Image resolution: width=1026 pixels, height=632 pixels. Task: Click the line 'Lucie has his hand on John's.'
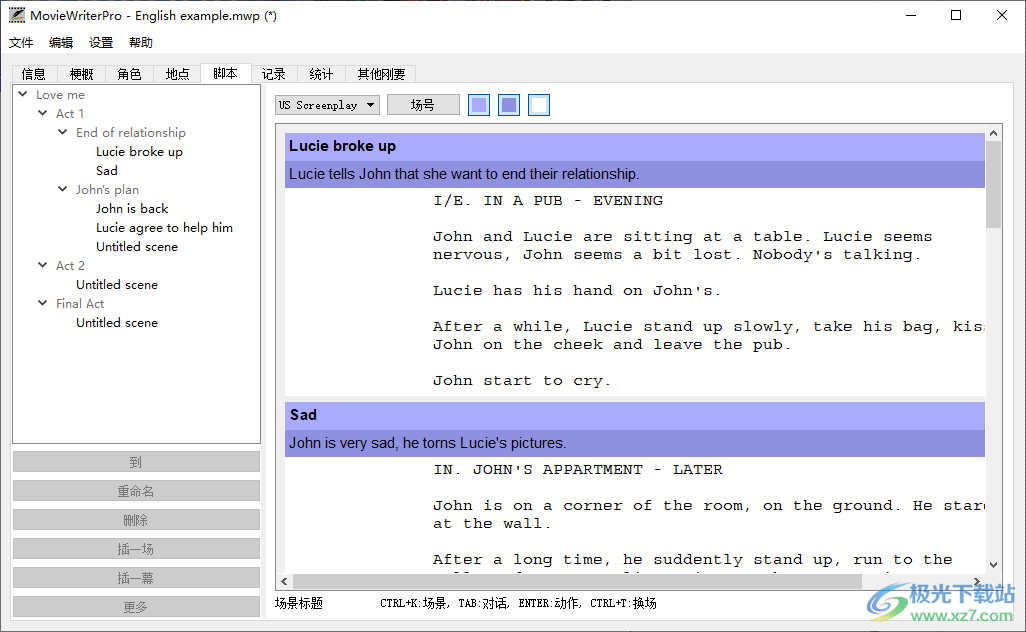(576, 290)
